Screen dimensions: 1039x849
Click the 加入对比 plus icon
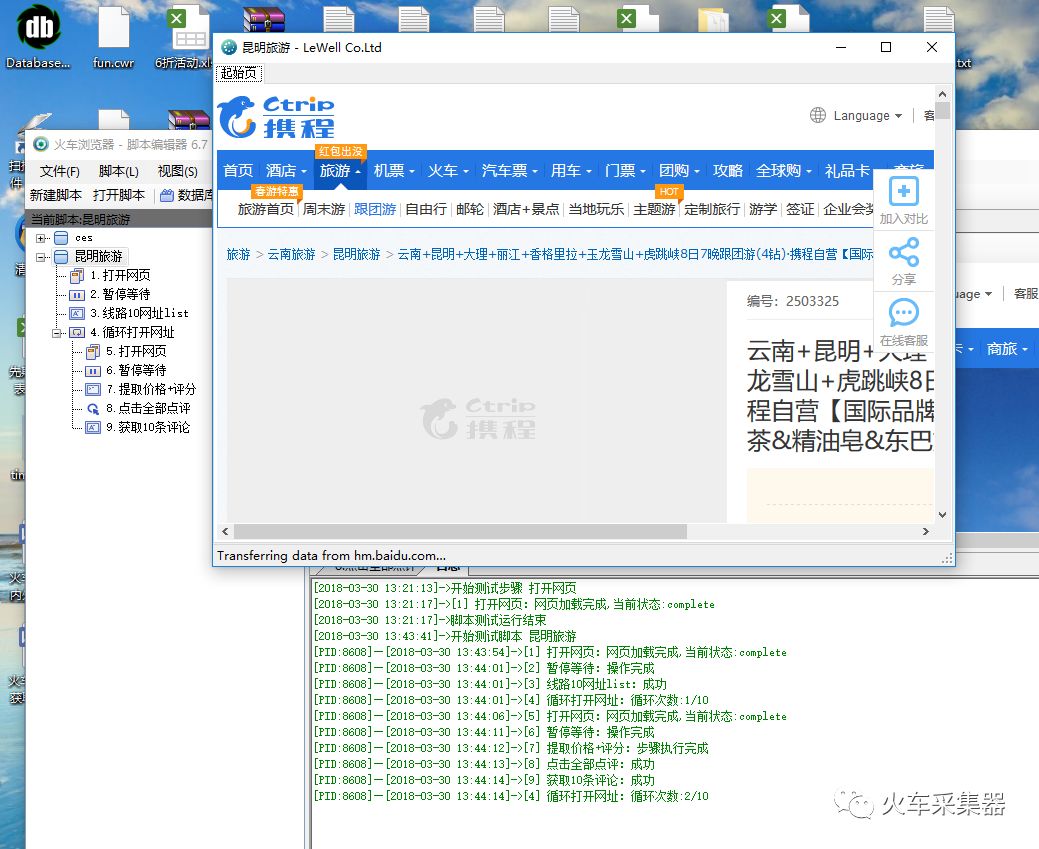(x=903, y=192)
